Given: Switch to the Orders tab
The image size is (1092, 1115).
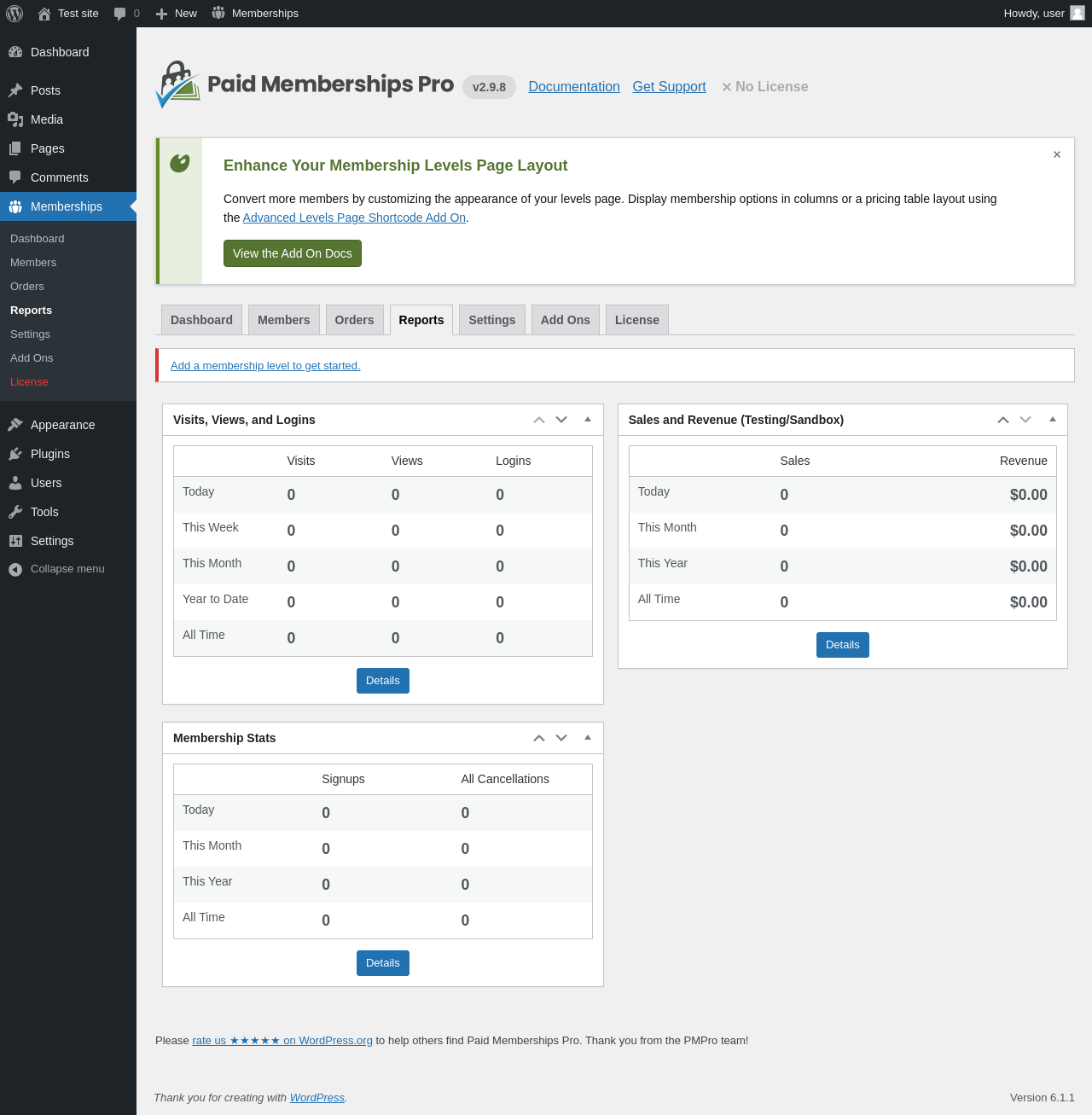Looking at the screenshot, I should tap(354, 320).
